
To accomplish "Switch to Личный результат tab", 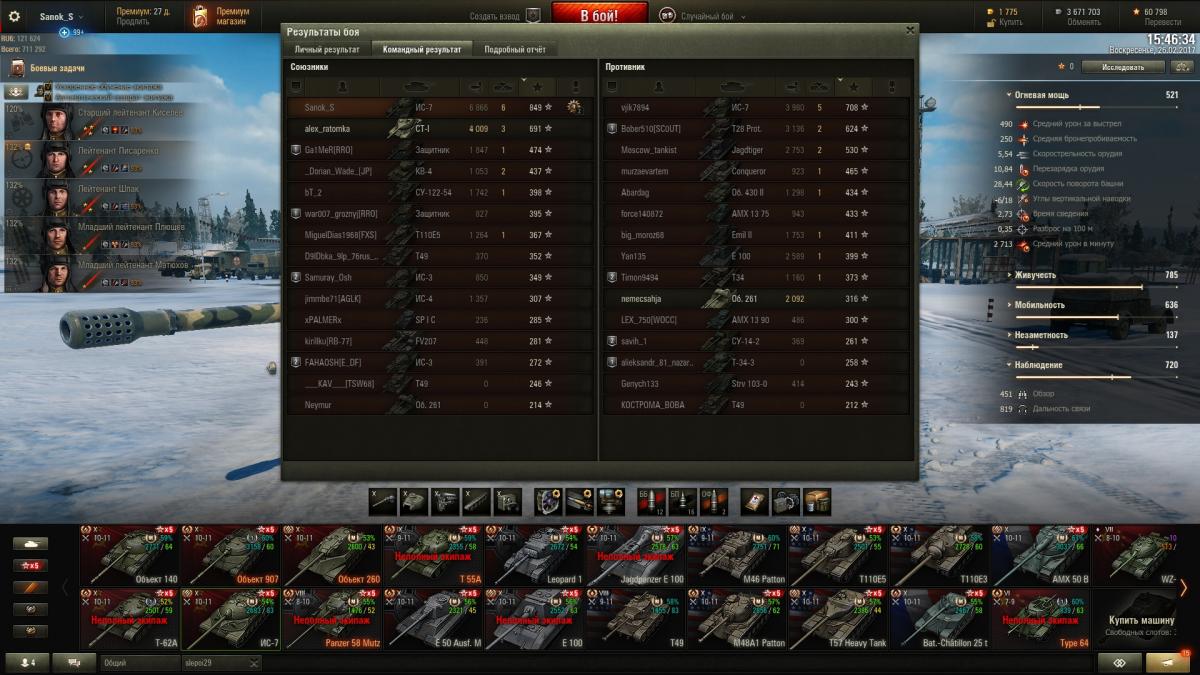I will coord(327,49).
